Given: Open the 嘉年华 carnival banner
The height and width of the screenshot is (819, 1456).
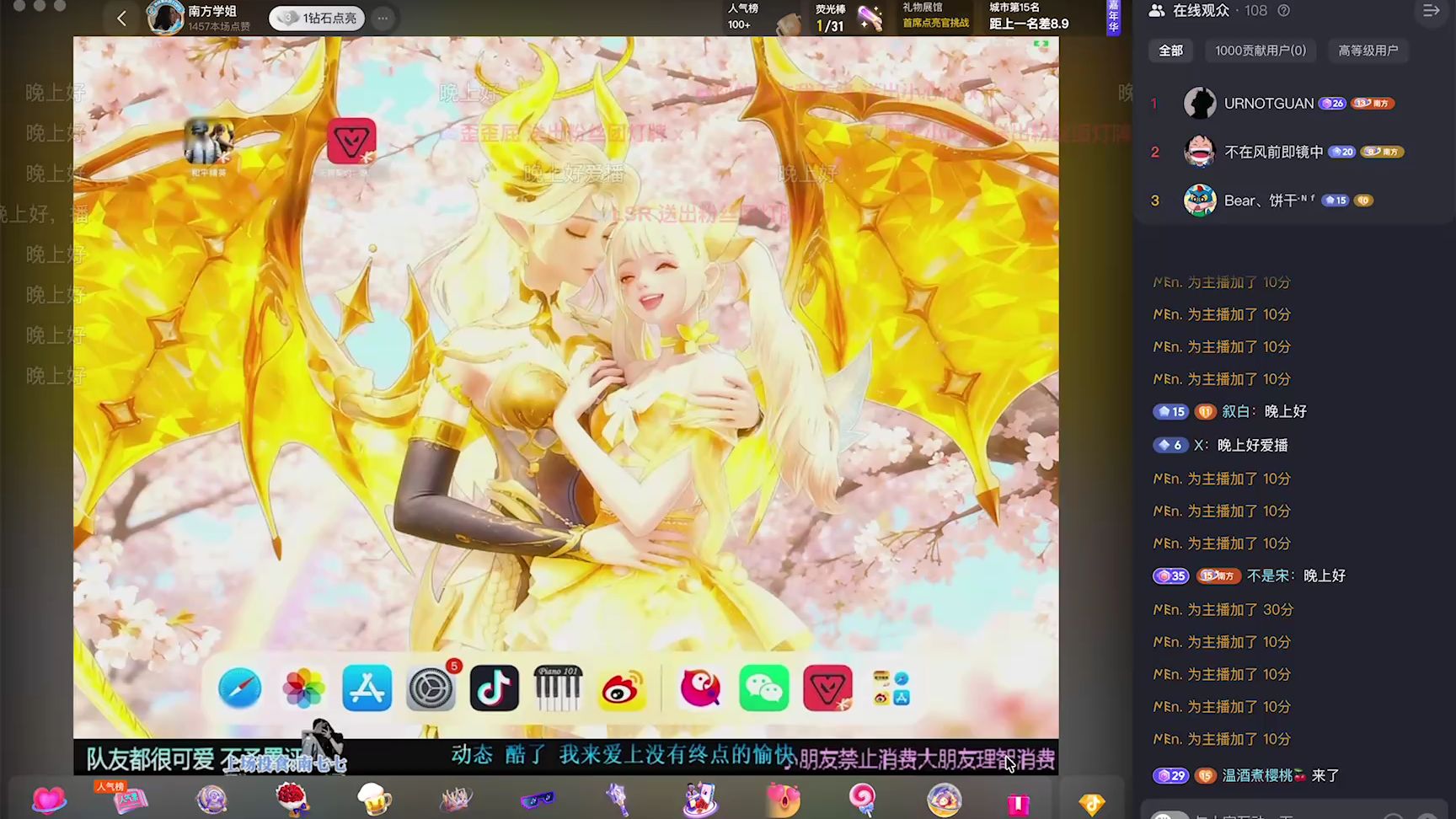Looking at the screenshot, I should coord(1113,18).
